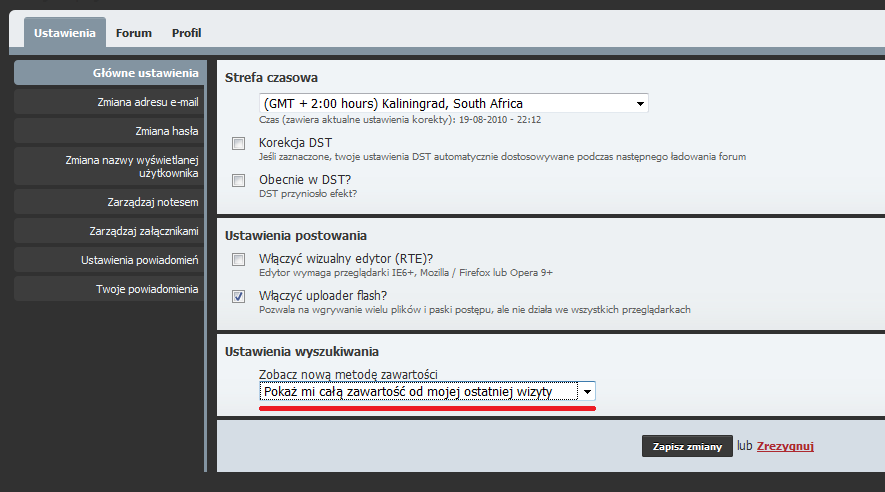
Task: Expand the GMT timezone dropdown
Action: tap(454, 103)
